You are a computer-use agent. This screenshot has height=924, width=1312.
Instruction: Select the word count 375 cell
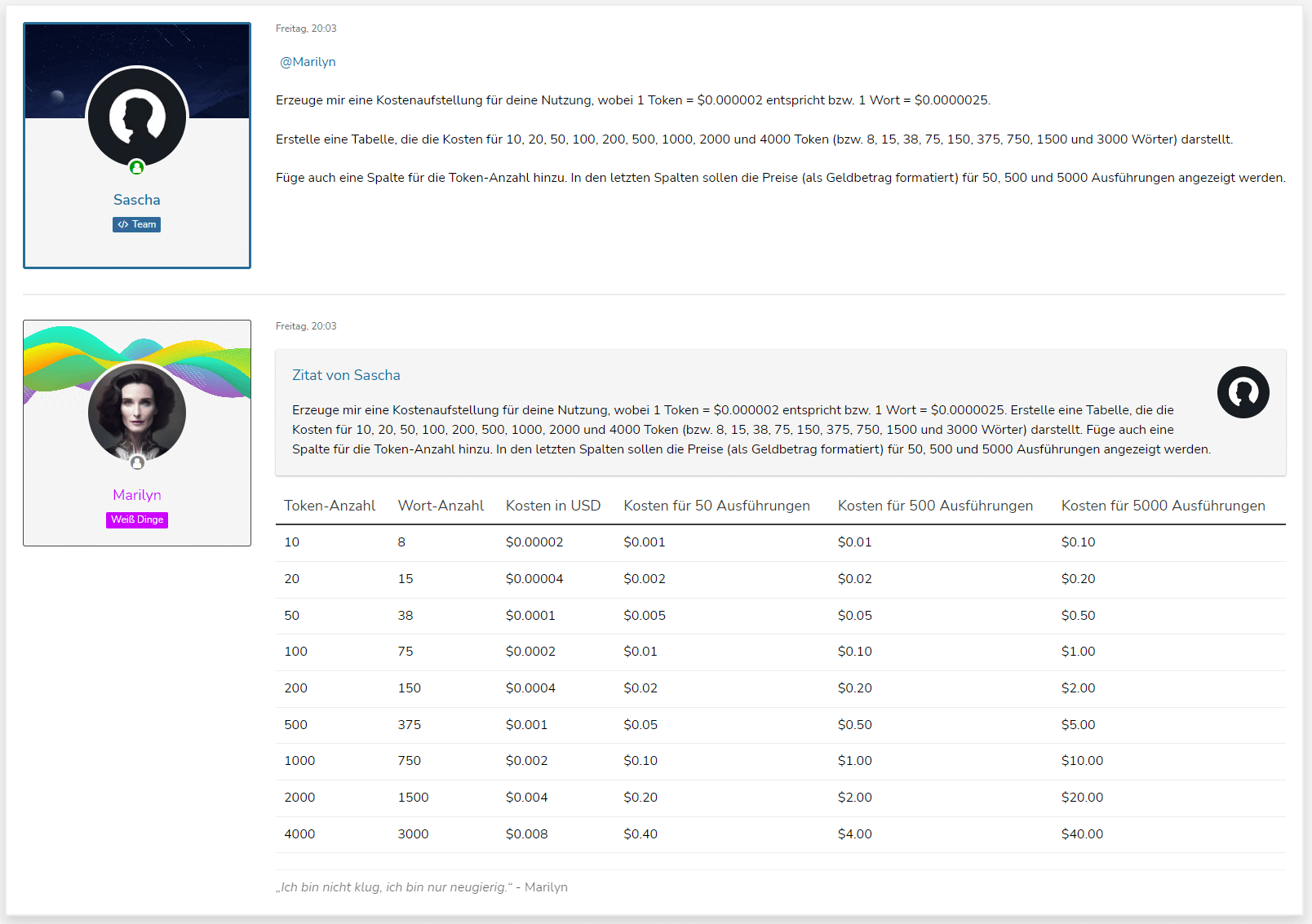click(x=410, y=725)
